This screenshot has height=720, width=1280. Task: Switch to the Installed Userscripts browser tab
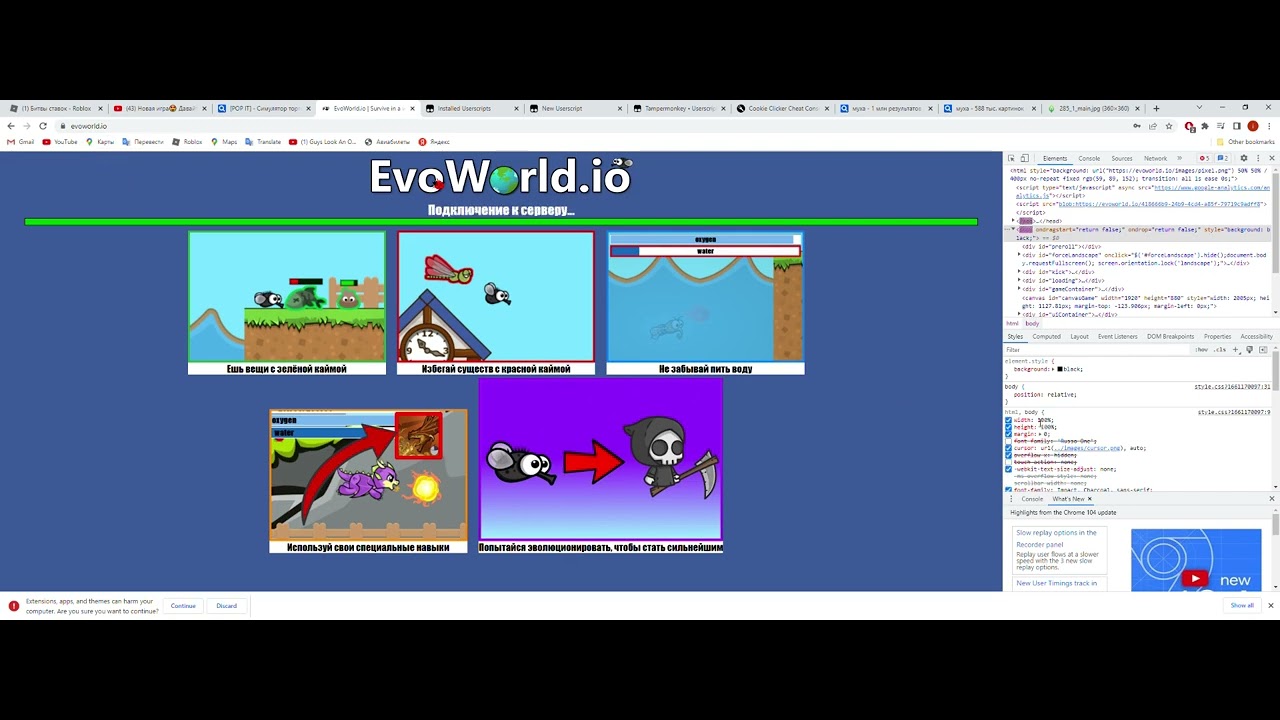(470, 108)
